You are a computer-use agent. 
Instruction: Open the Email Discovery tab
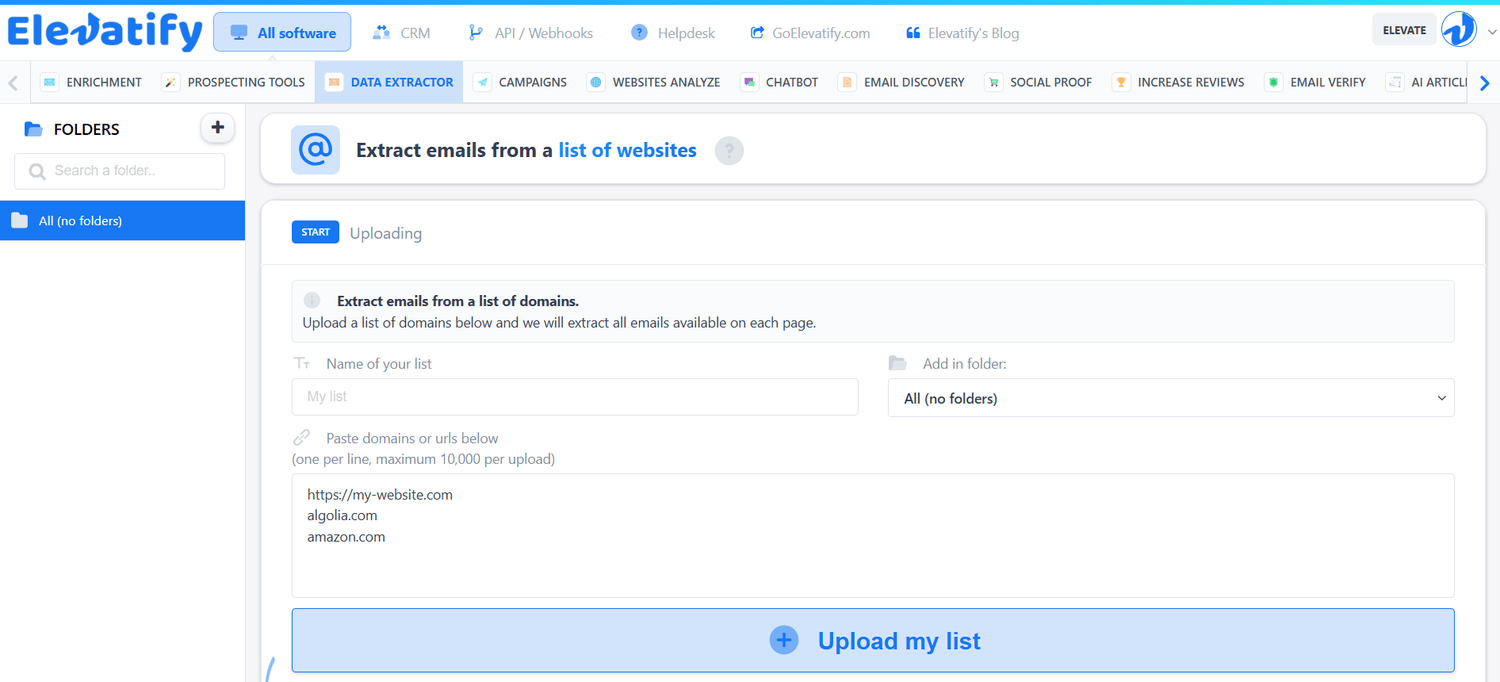tap(902, 82)
